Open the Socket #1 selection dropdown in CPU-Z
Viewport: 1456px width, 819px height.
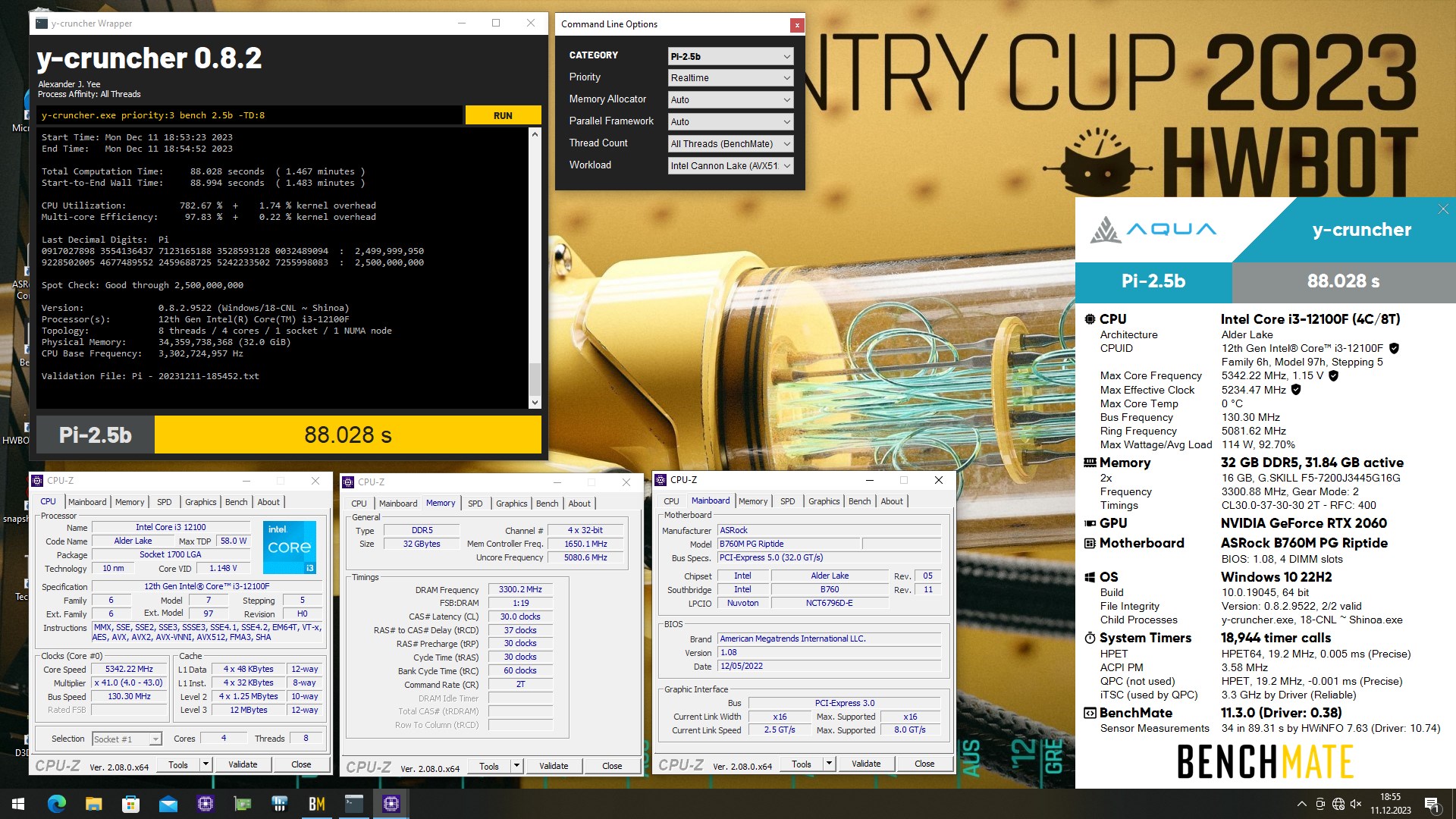point(127,739)
